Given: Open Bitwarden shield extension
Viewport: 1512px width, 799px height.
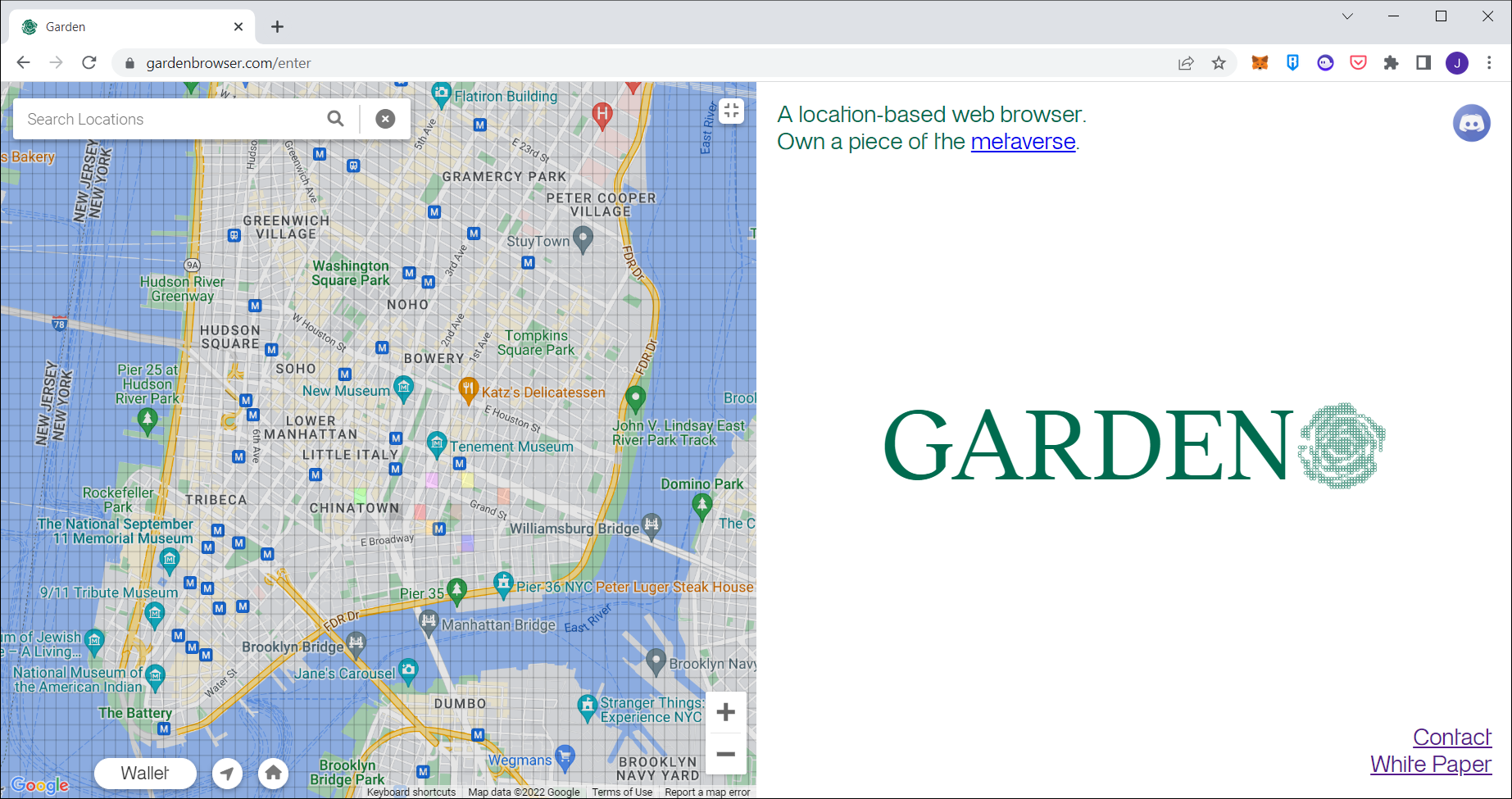Looking at the screenshot, I should pyautogui.click(x=1292, y=63).
